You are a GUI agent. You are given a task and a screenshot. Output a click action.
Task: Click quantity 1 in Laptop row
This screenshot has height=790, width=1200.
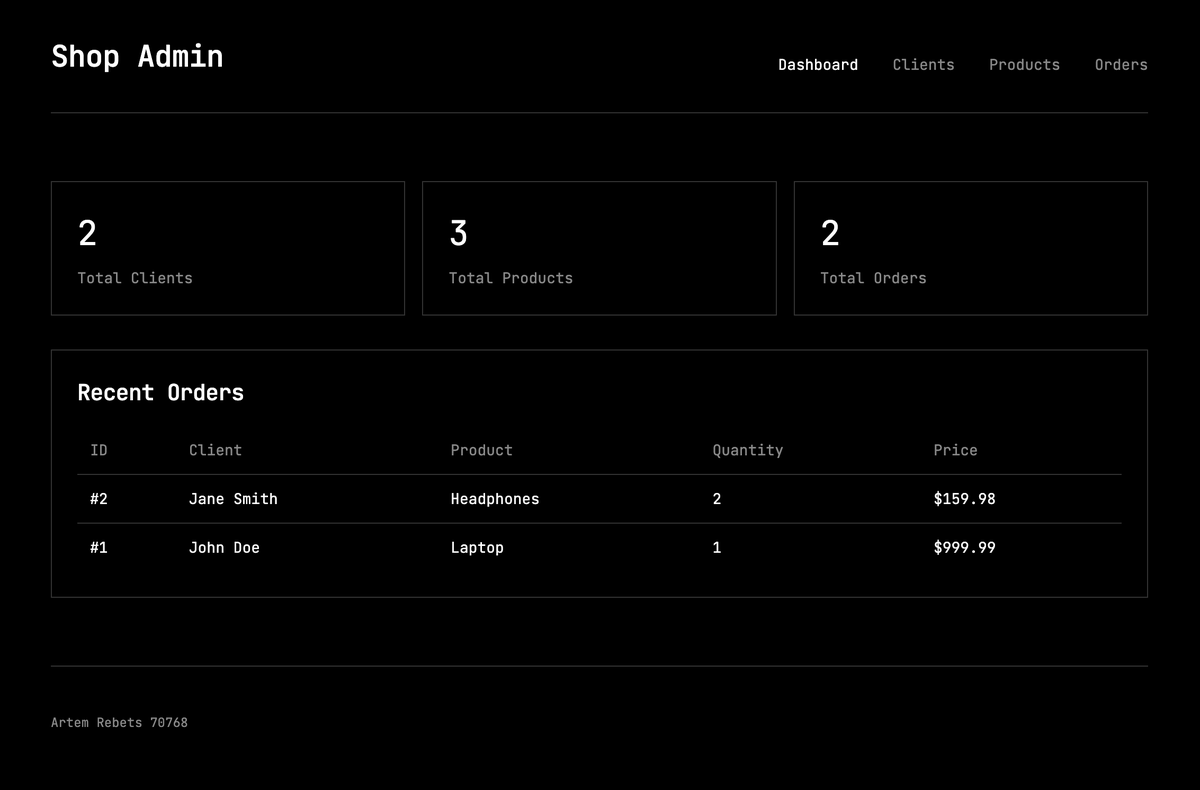tap(717, 548)
